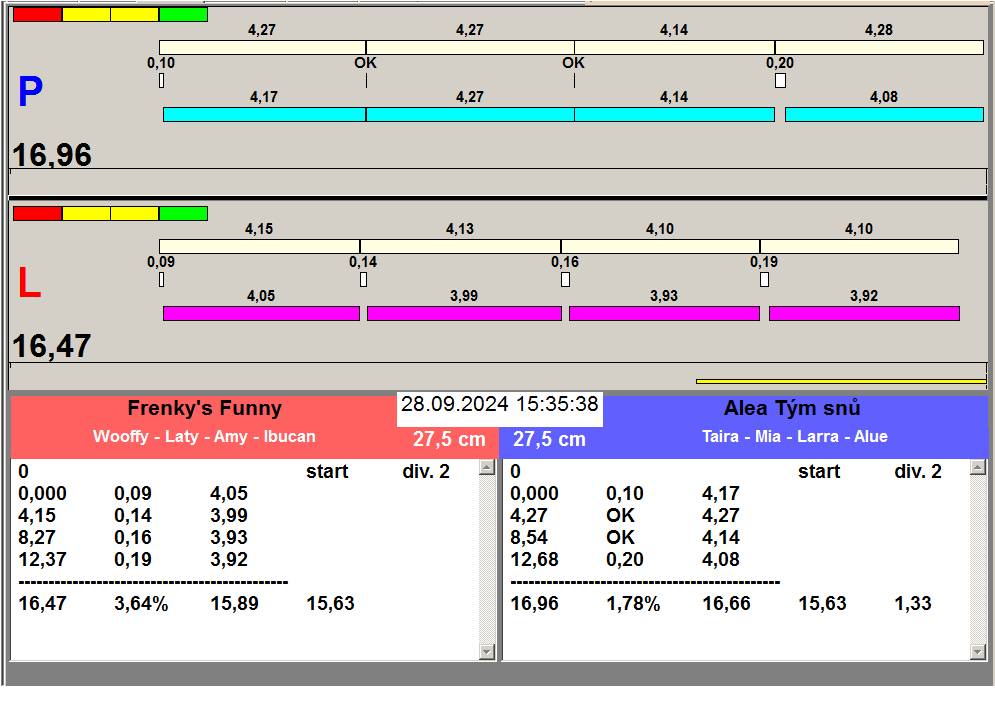
Task: Click the date and time field 28.09.2024
Action: click(x=499, y=405)
